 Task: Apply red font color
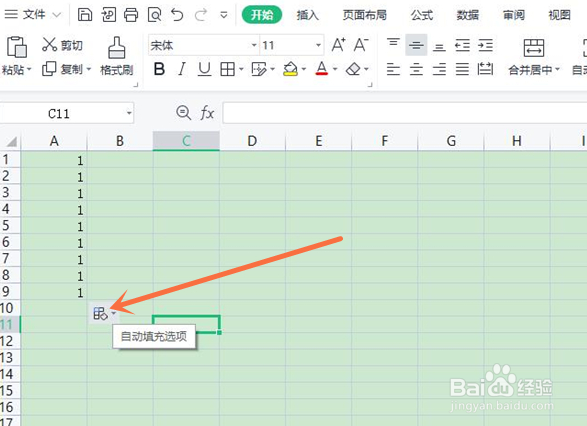point(322,69)
